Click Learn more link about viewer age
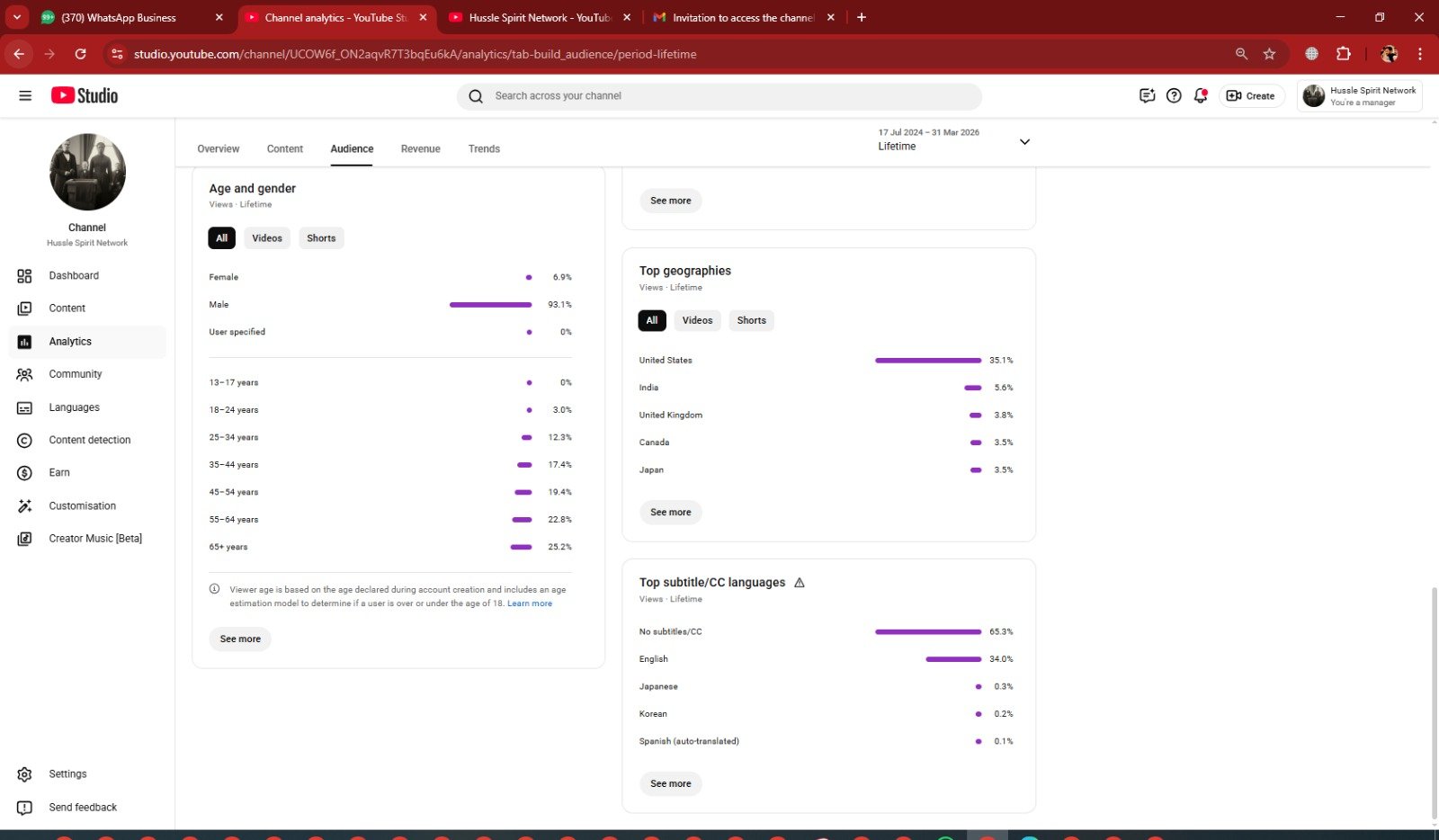The width and height of the screenshot is (1439, 840). click(530, 603)
